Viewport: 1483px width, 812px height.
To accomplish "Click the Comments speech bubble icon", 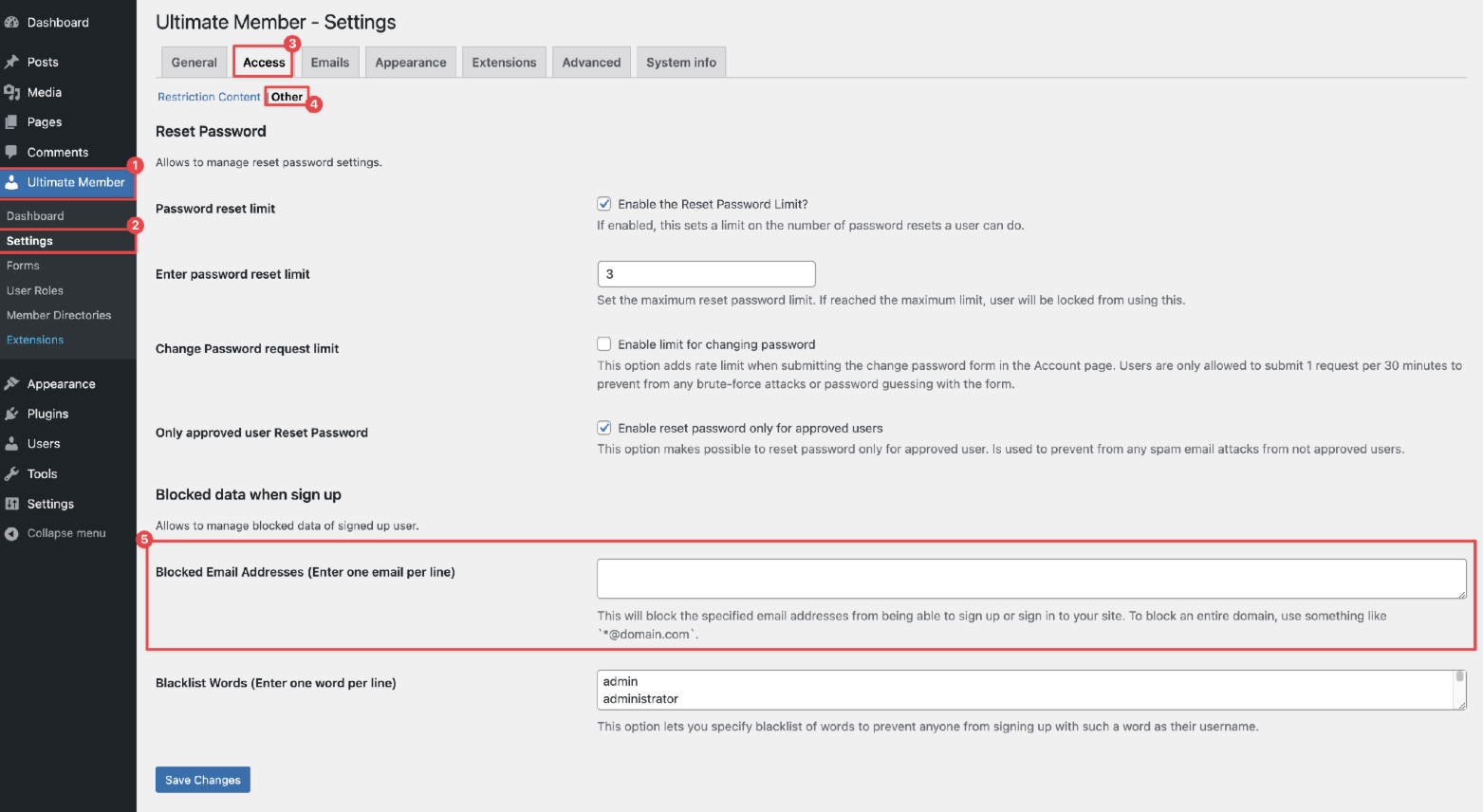I will point(11,152).
